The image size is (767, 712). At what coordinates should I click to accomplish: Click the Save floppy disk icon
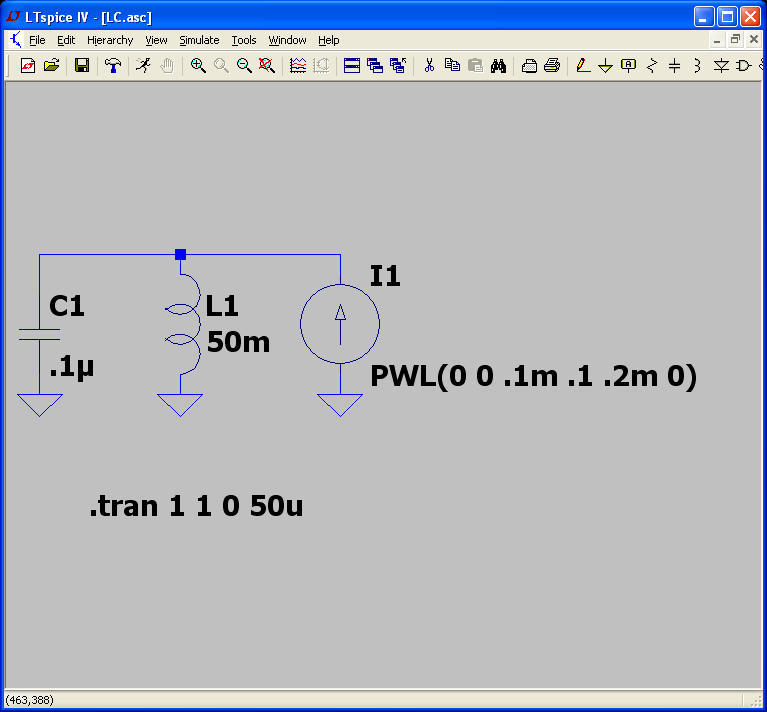tap(82, 66)
